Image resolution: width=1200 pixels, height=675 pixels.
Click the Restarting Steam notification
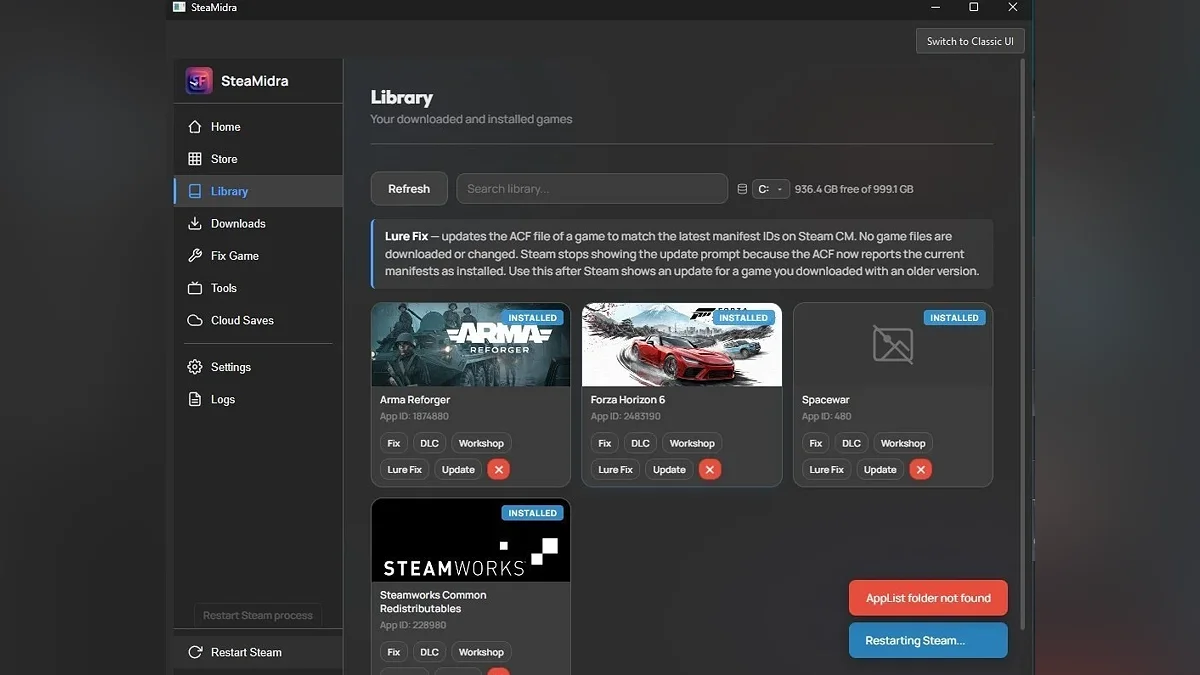tap(928, 641)
